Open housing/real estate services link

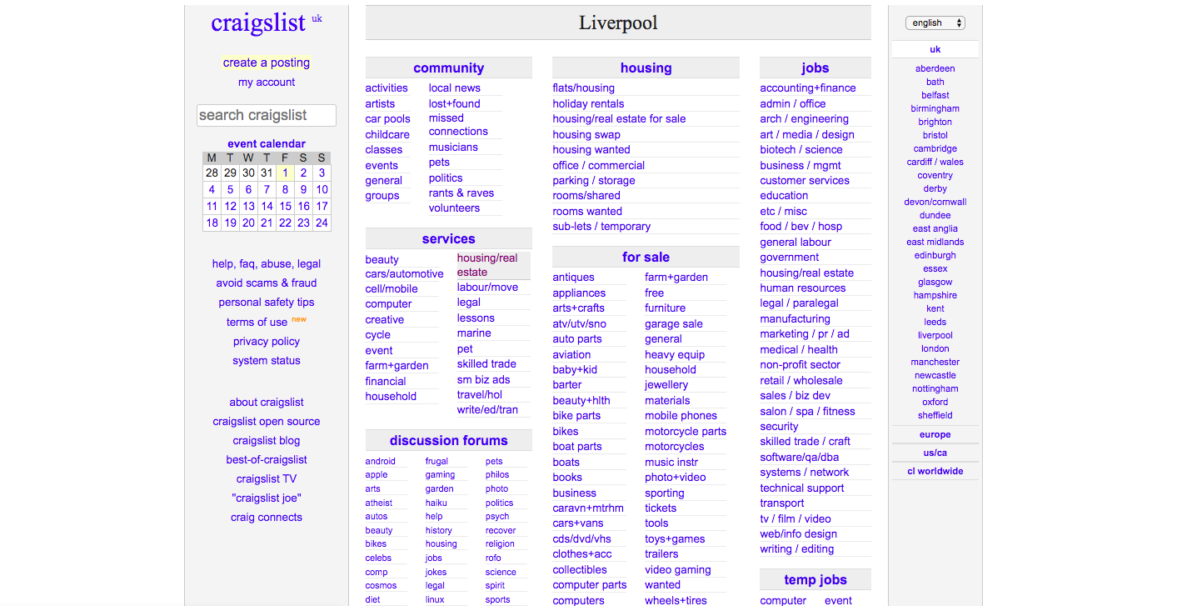point(487,265)
